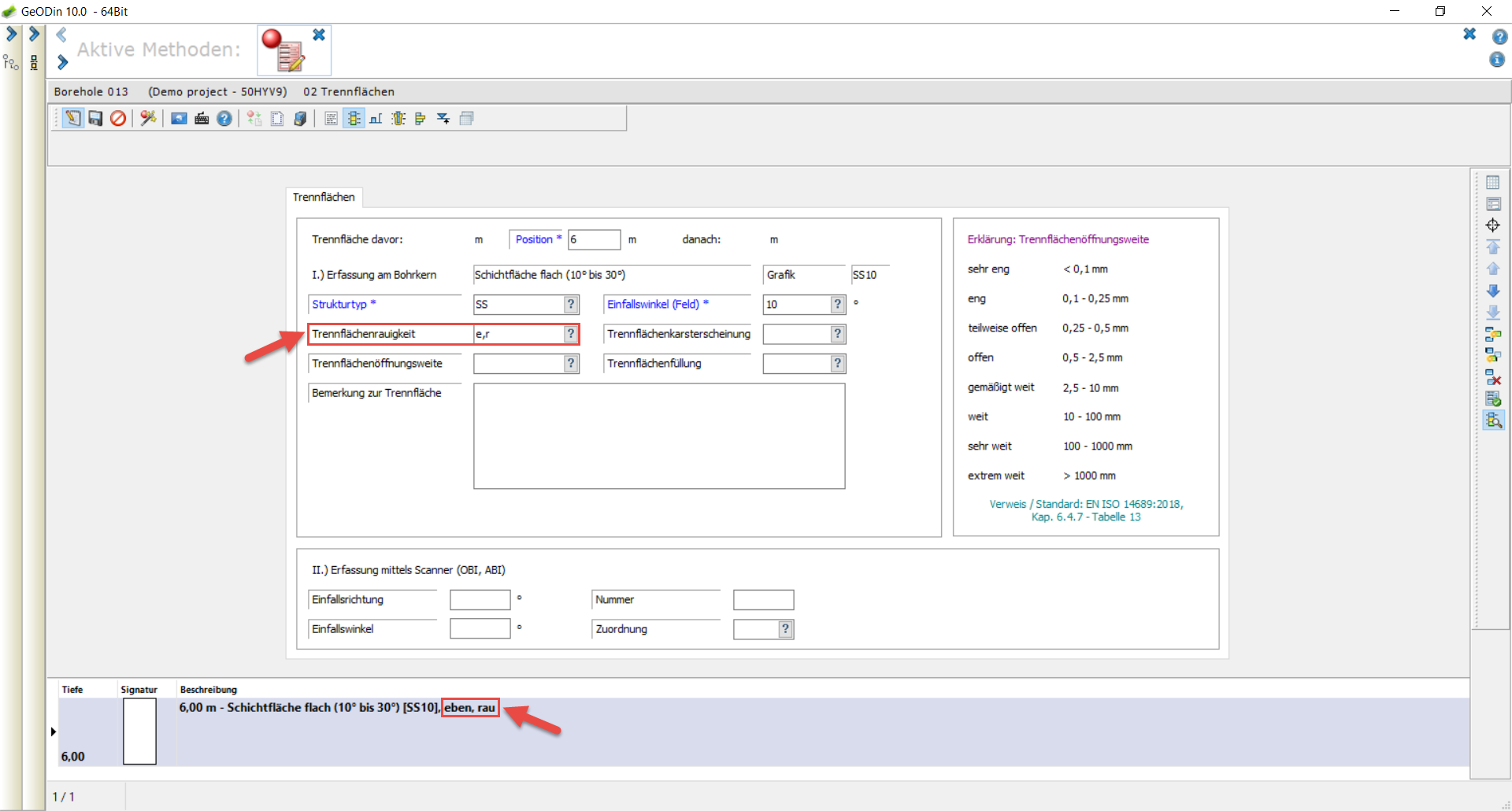Image resolution: width=1512 pixels, height=811 pixels.
Task: Click the edit notepad icon in toolbar
Action: [x=72, y=118]
